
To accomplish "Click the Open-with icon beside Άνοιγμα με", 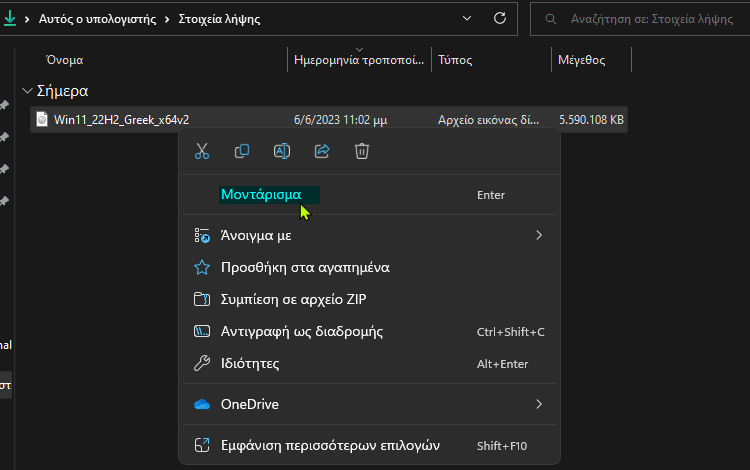I will (x=202, y=235).
